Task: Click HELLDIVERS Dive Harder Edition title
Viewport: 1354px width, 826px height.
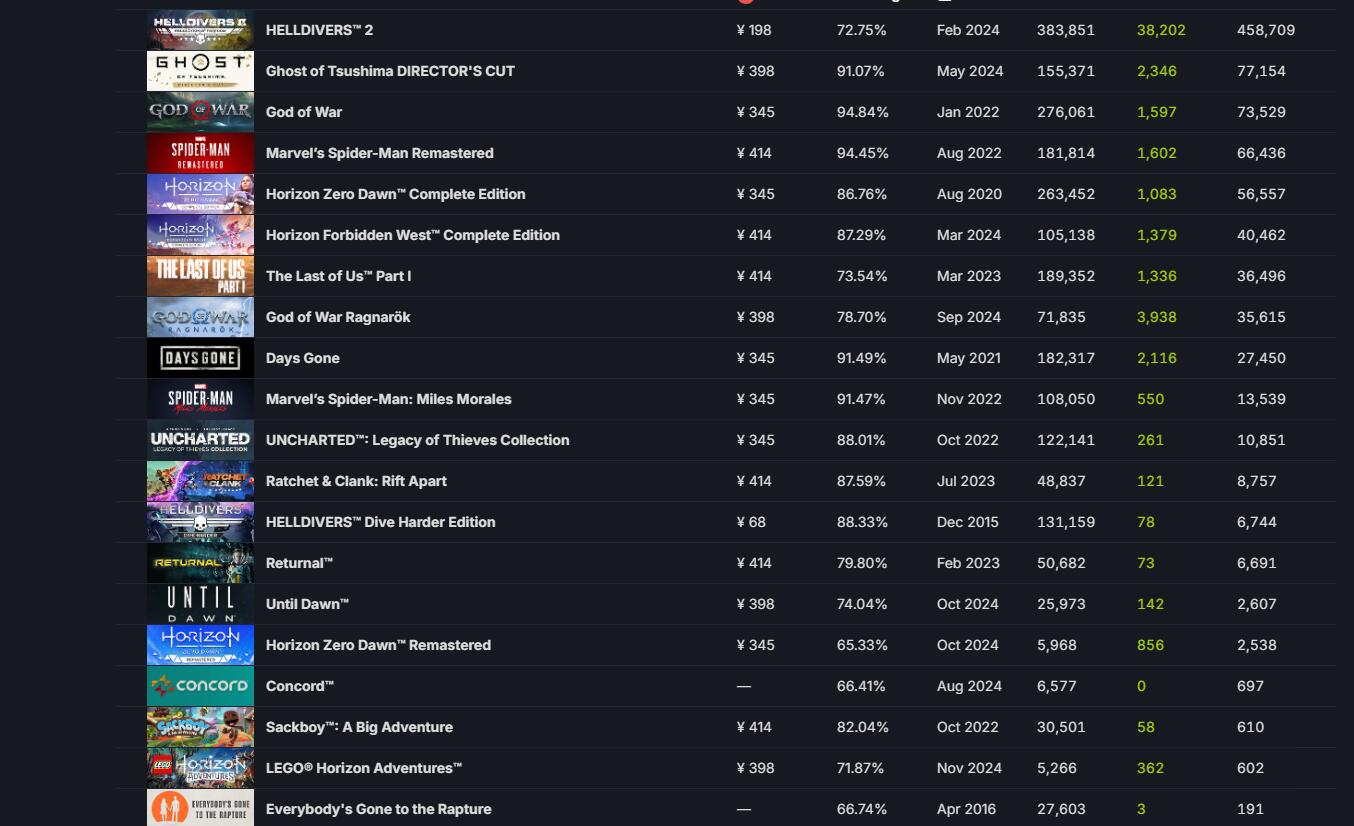Action: [x=380, y=522]
